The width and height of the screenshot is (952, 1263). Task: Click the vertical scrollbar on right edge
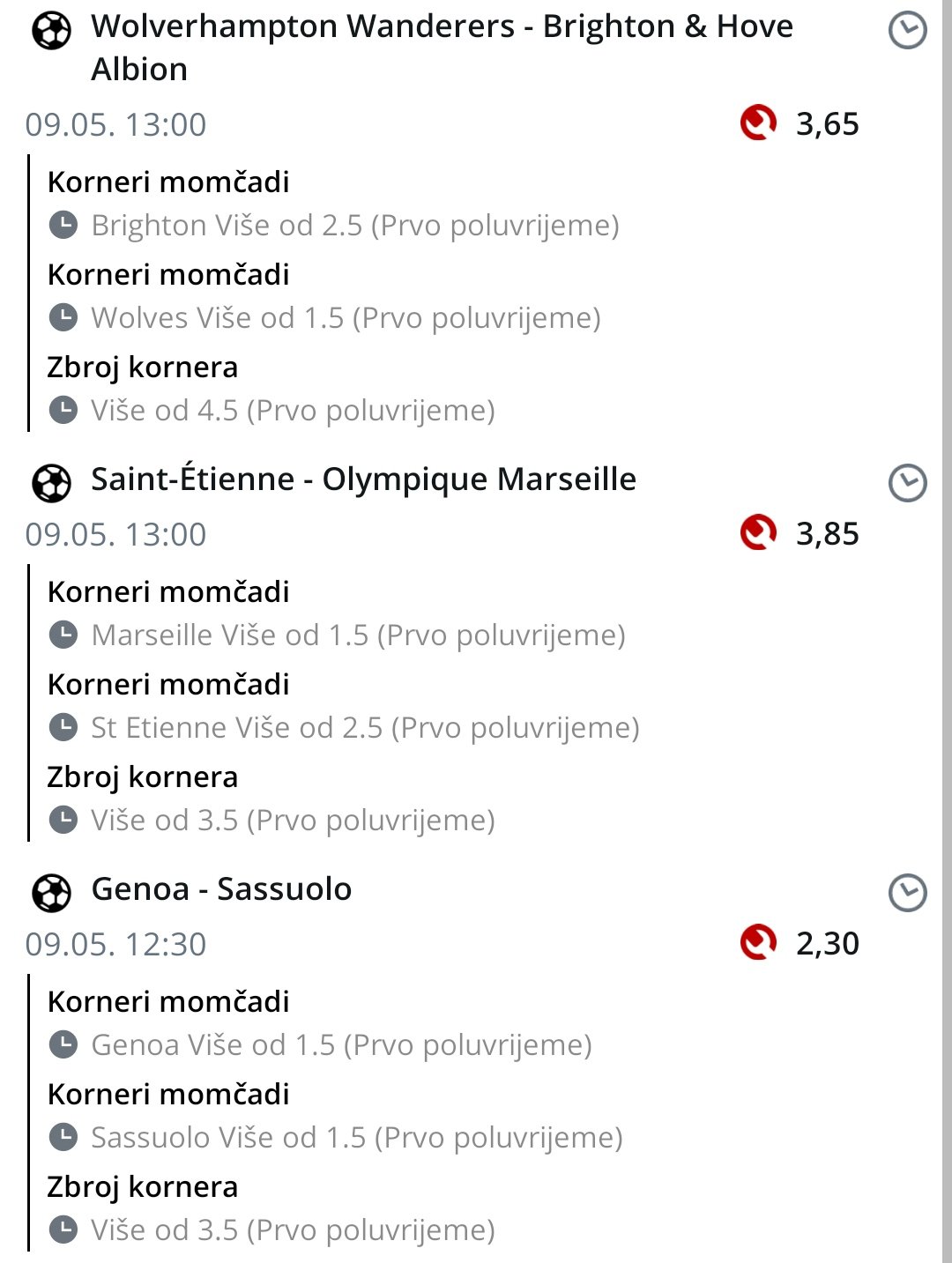tap(947, 631)
